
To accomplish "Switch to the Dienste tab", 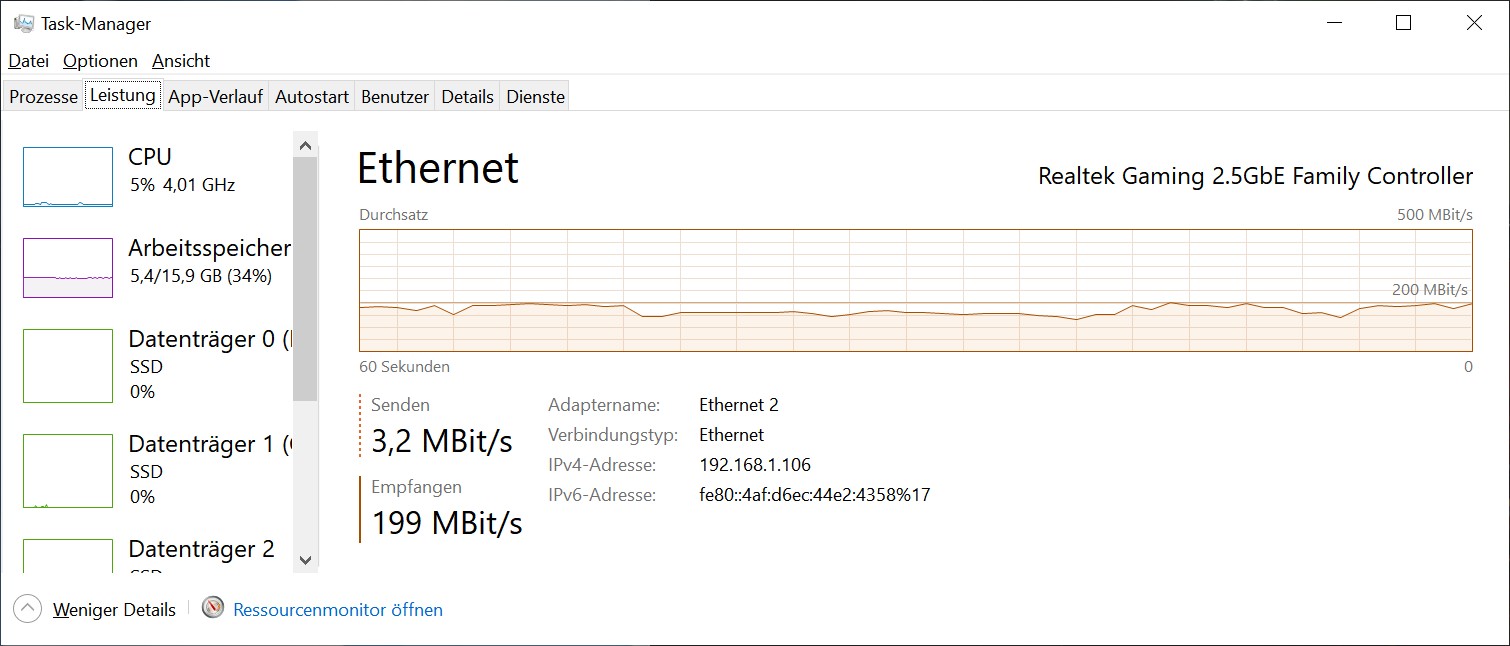I will pos(536,97).
